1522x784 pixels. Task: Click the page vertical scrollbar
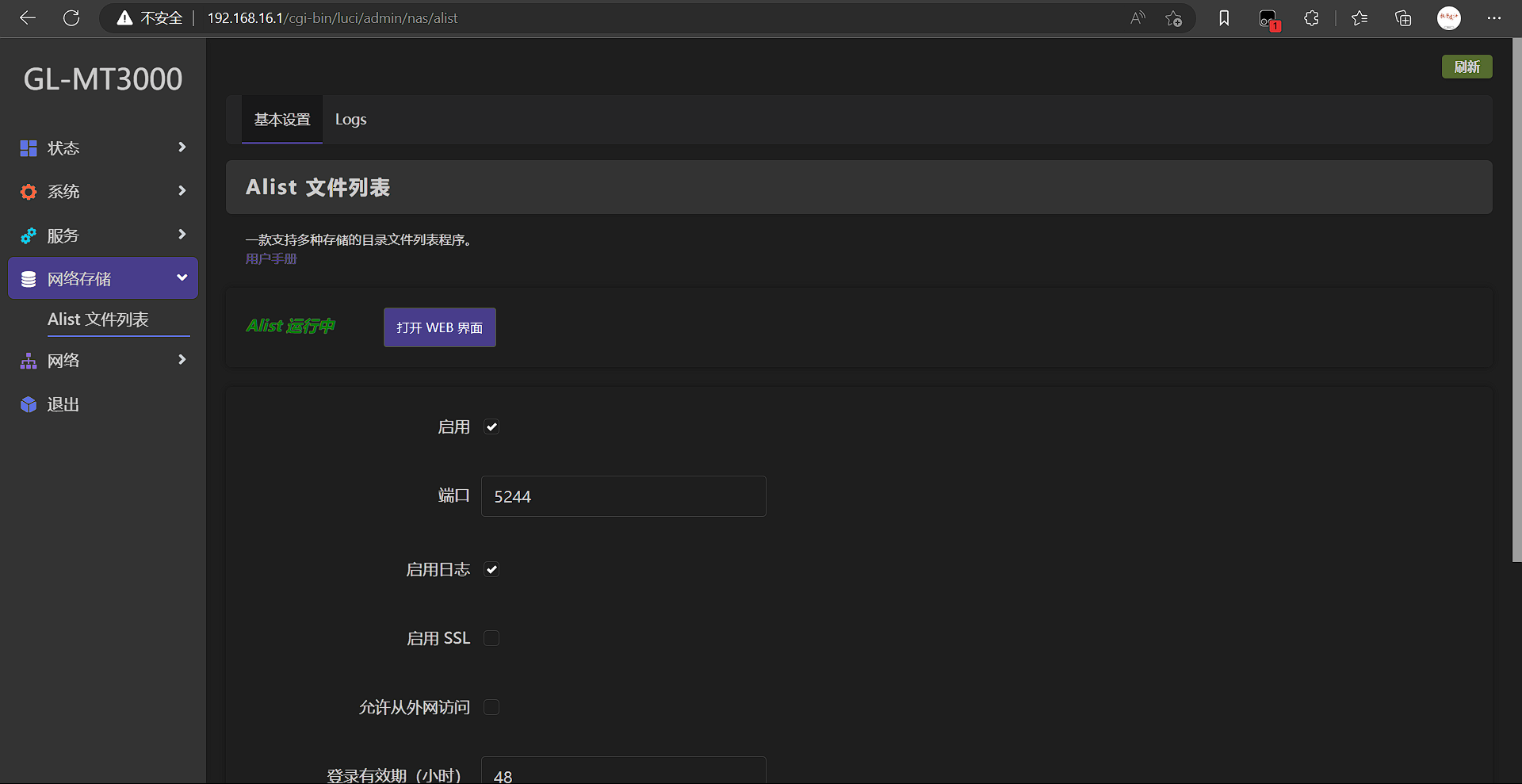pos(1516,317)
